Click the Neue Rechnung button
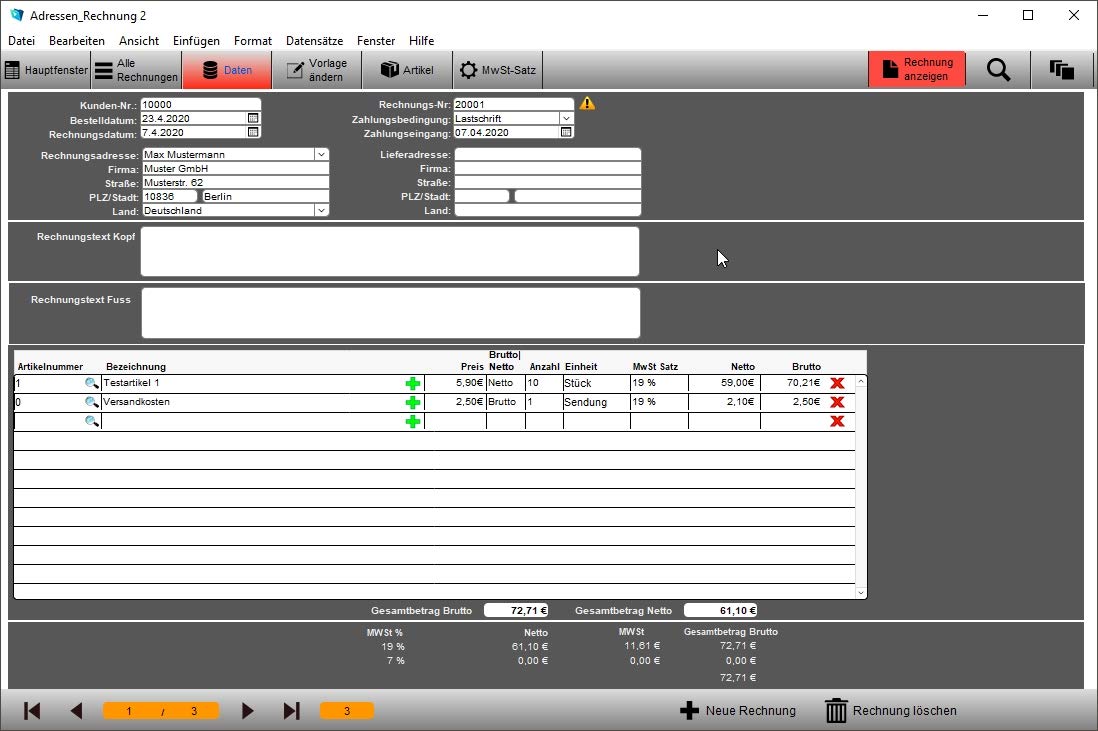 pos(738,711)
